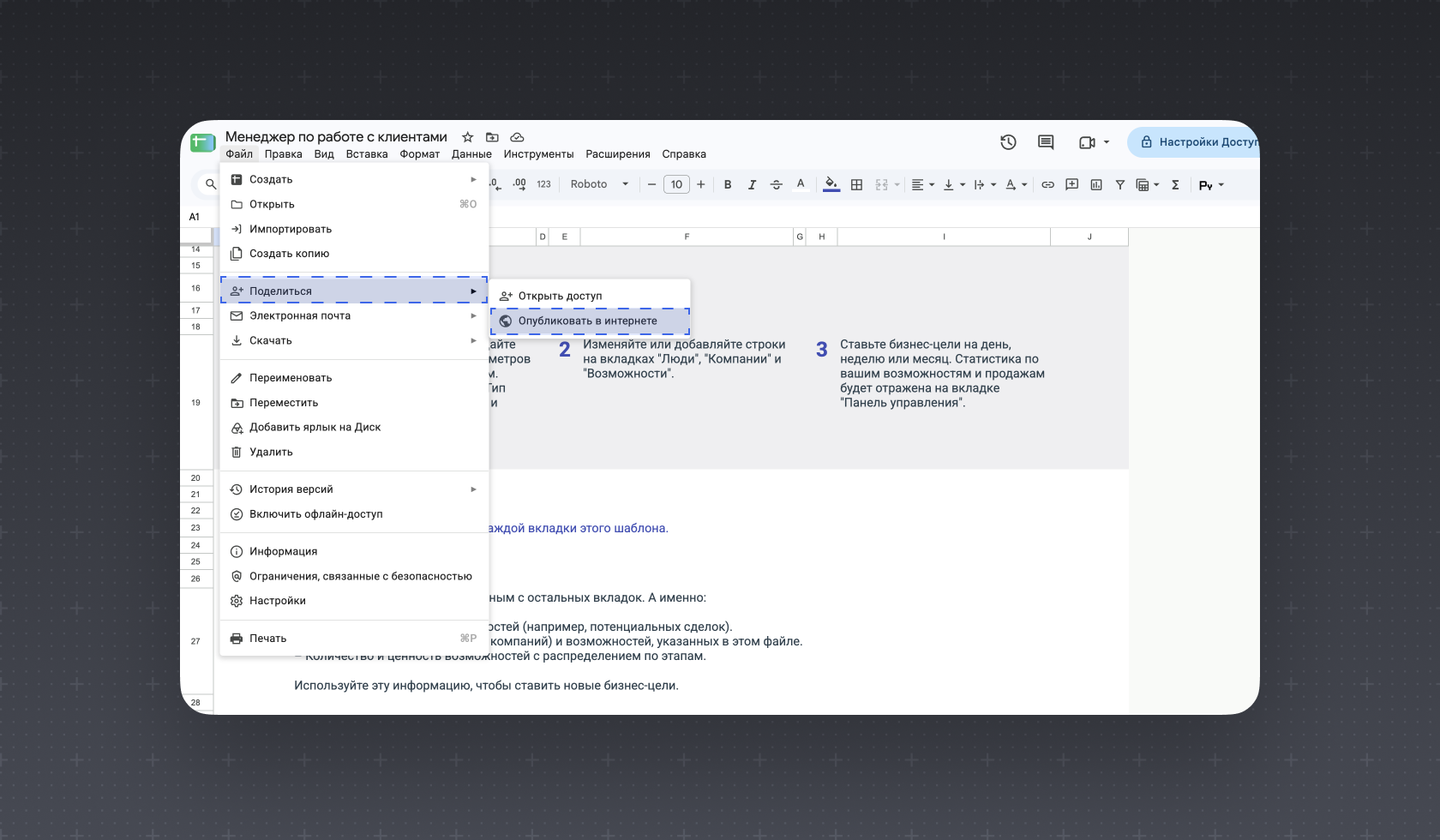Screen dimensions: 1440x840
Task: Toggle strikethrough formatting
Action: click(x=777, y=184)
